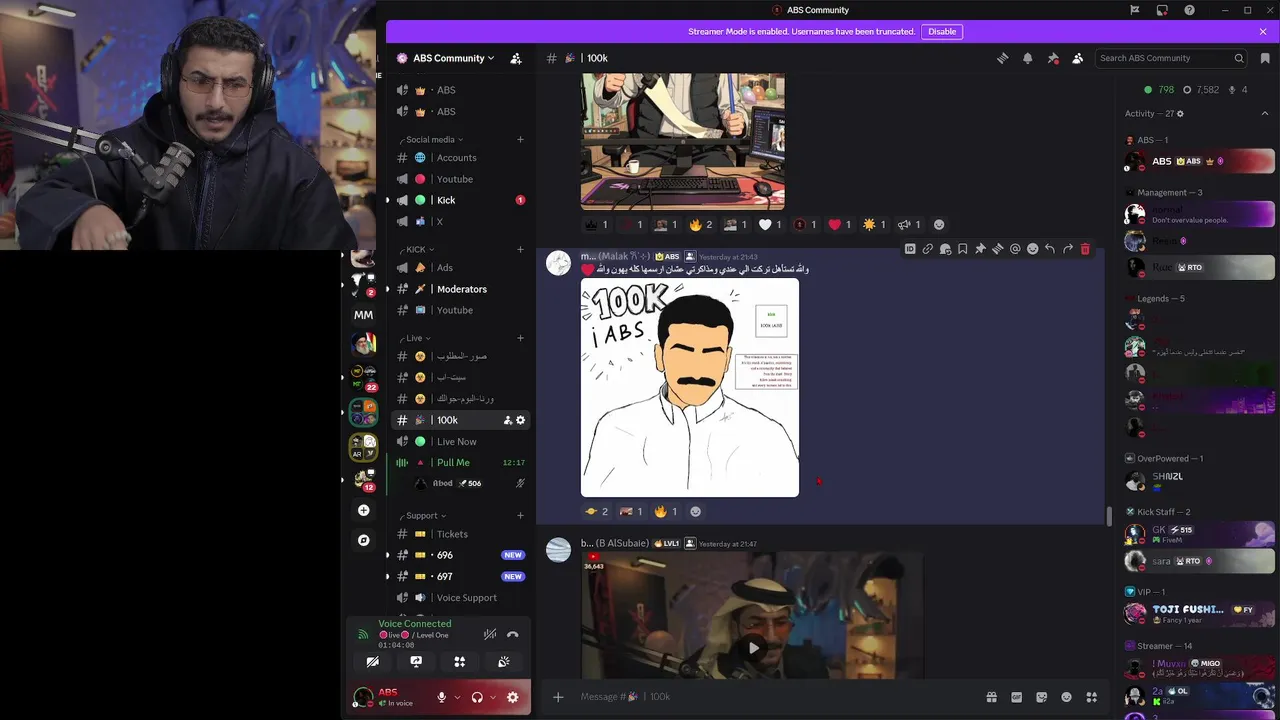Image resolution: width=1280 pixels, height=720 pixels.
Task: Toggle the fire reaction under the drawing
Action: (666, 511)
